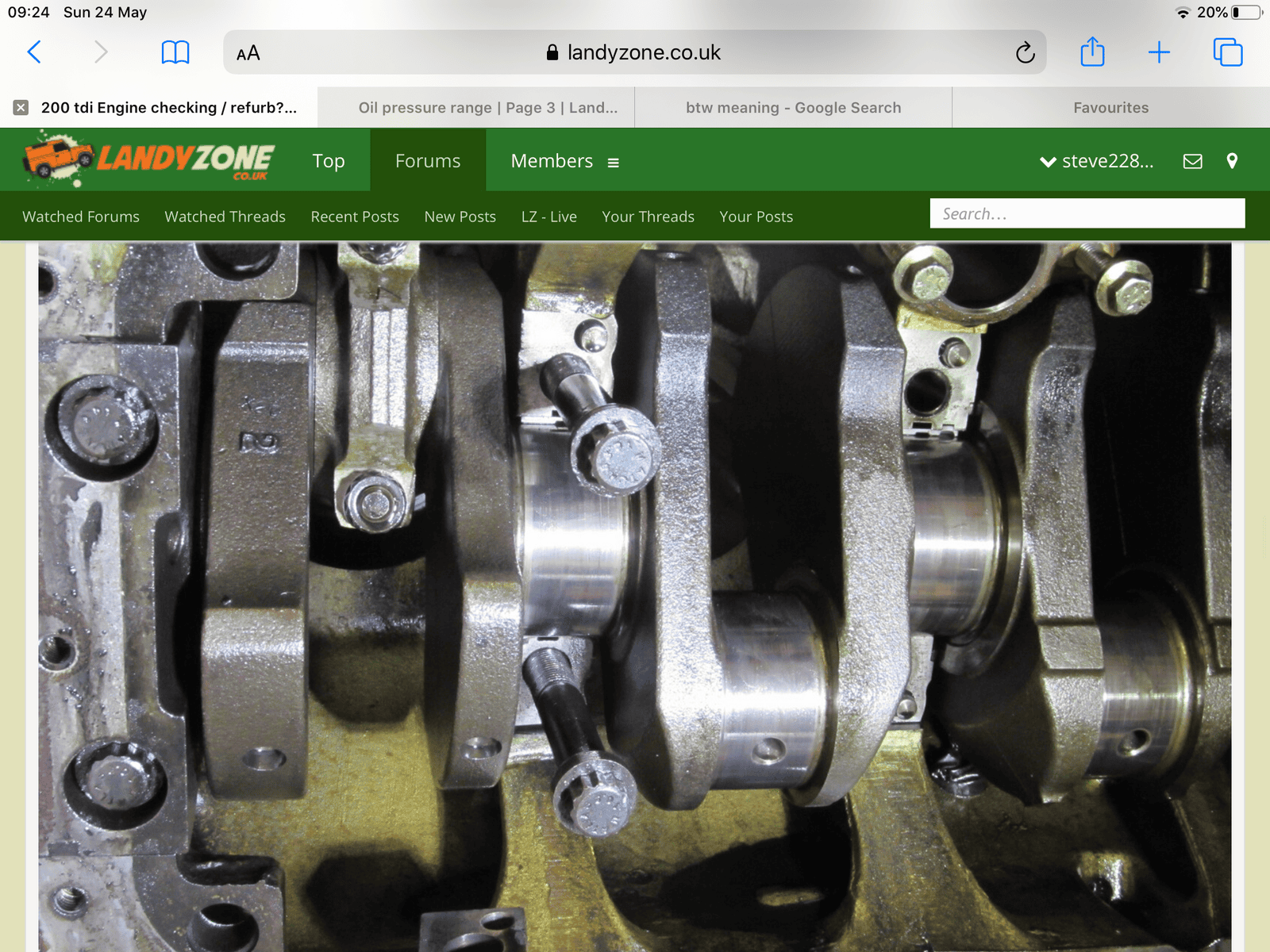Tap the Safari forward arrow
Viewport: 1270px width, 952px height.
coord(101,52)
